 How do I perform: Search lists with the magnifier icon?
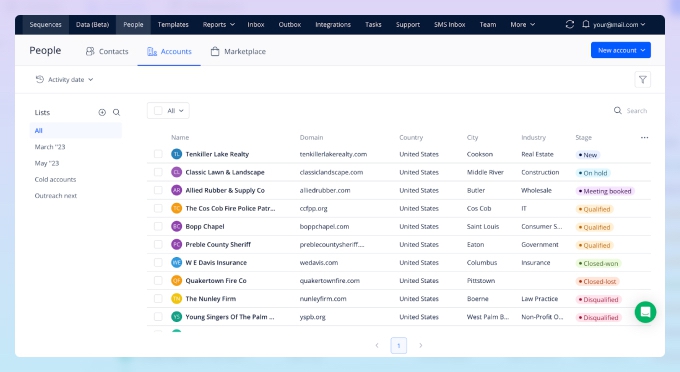pos(116,112)
